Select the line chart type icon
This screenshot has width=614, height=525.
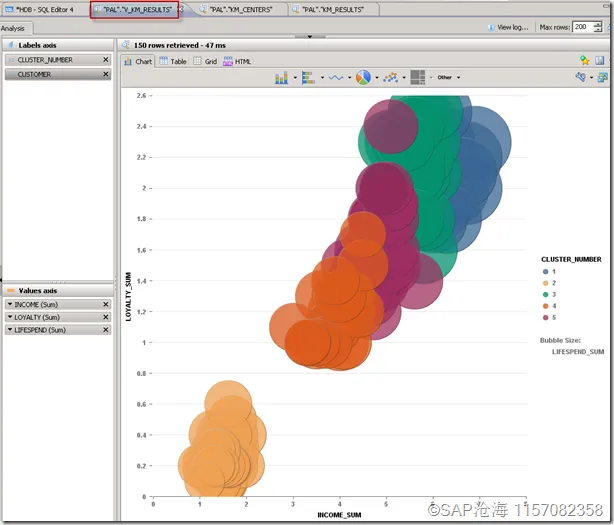(336, 77)
